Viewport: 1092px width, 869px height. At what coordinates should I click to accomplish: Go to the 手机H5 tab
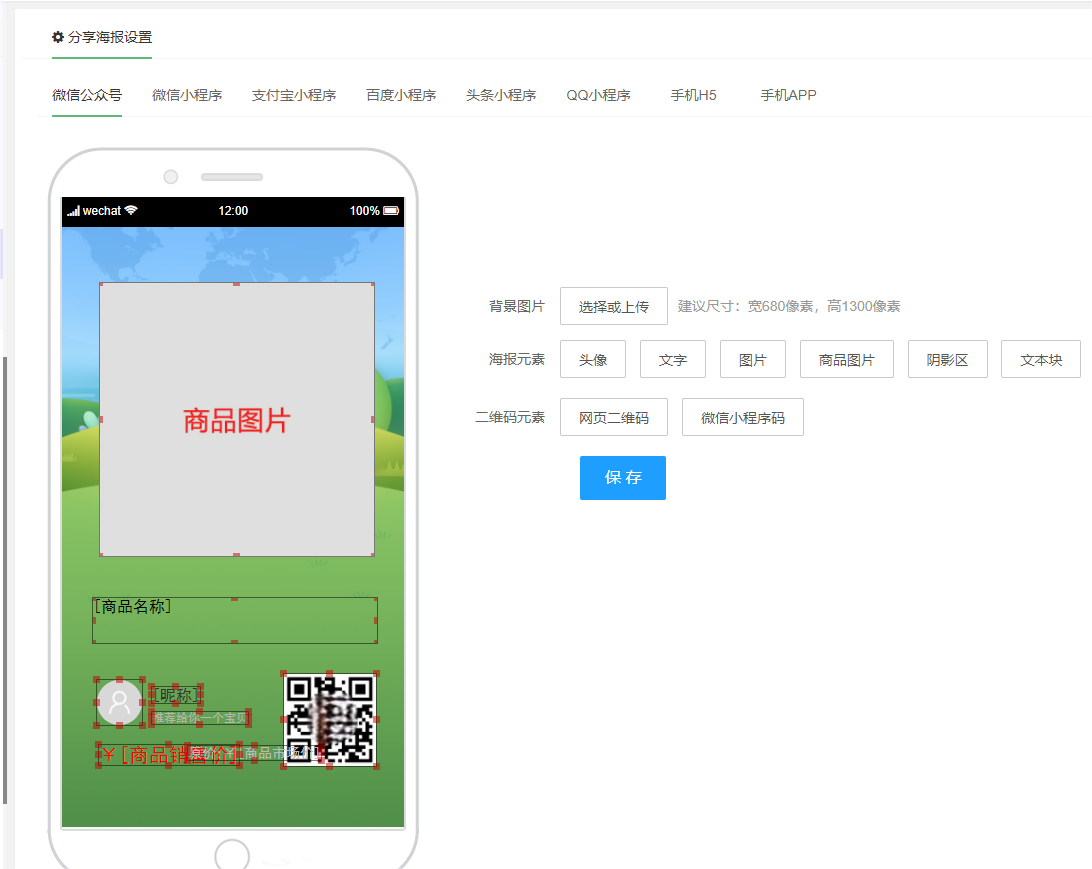coord(693,96)
